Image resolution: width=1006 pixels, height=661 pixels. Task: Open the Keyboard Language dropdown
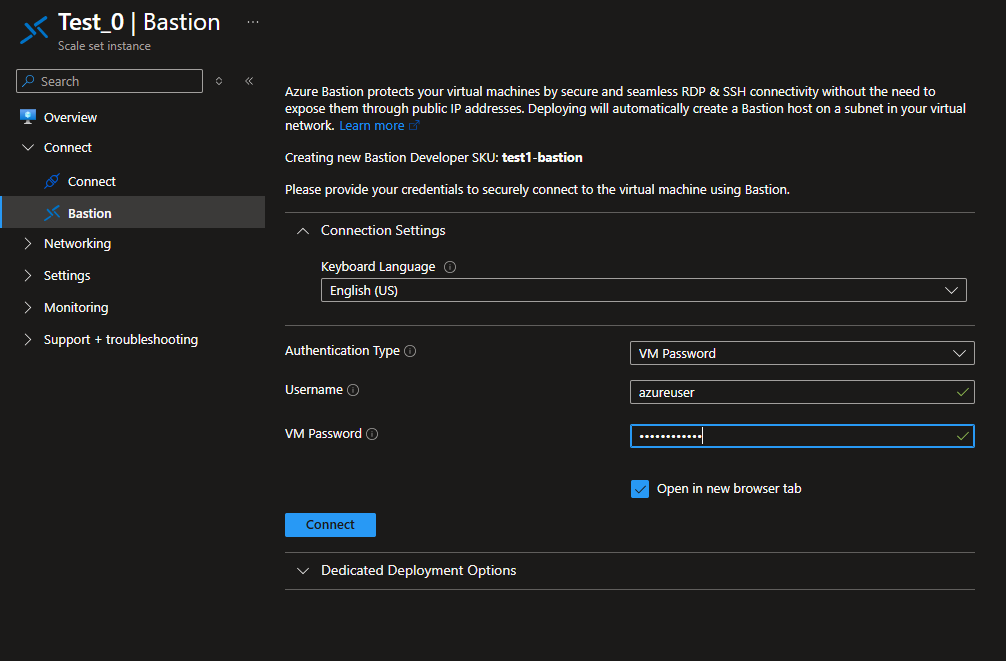tap(644, 290)
